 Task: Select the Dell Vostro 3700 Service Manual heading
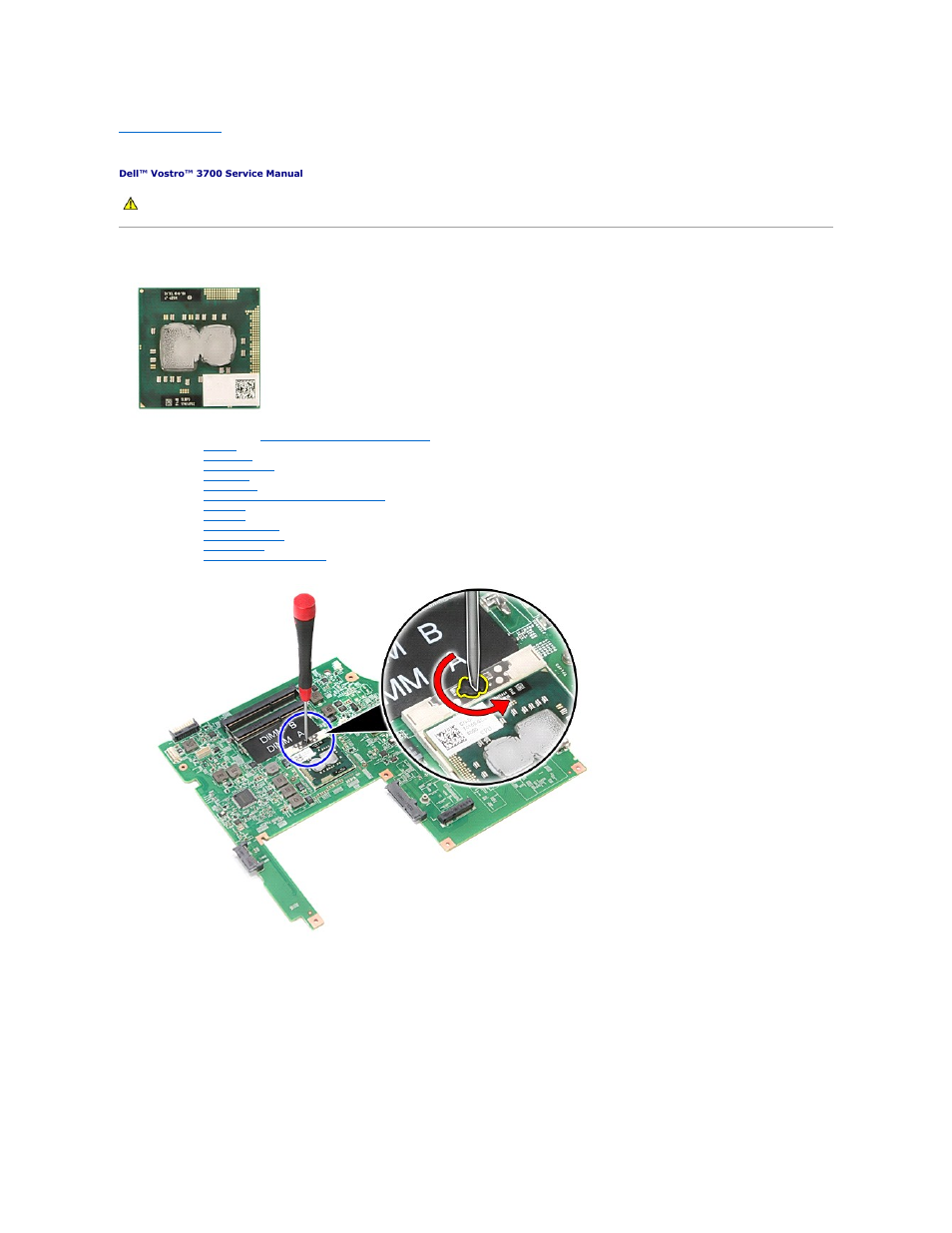(x=211, y=174)
